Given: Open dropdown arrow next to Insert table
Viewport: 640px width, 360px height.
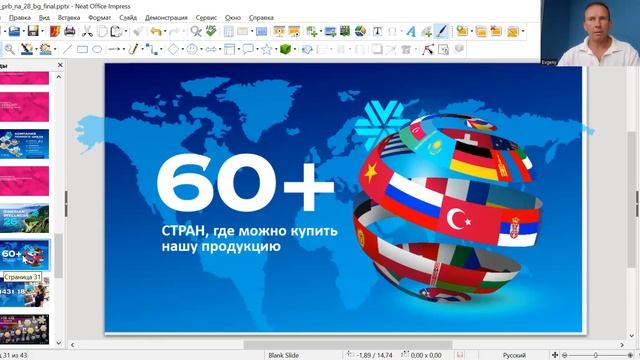Looking at the screenshot, I should pyautogui.click(x=321, y=31).
